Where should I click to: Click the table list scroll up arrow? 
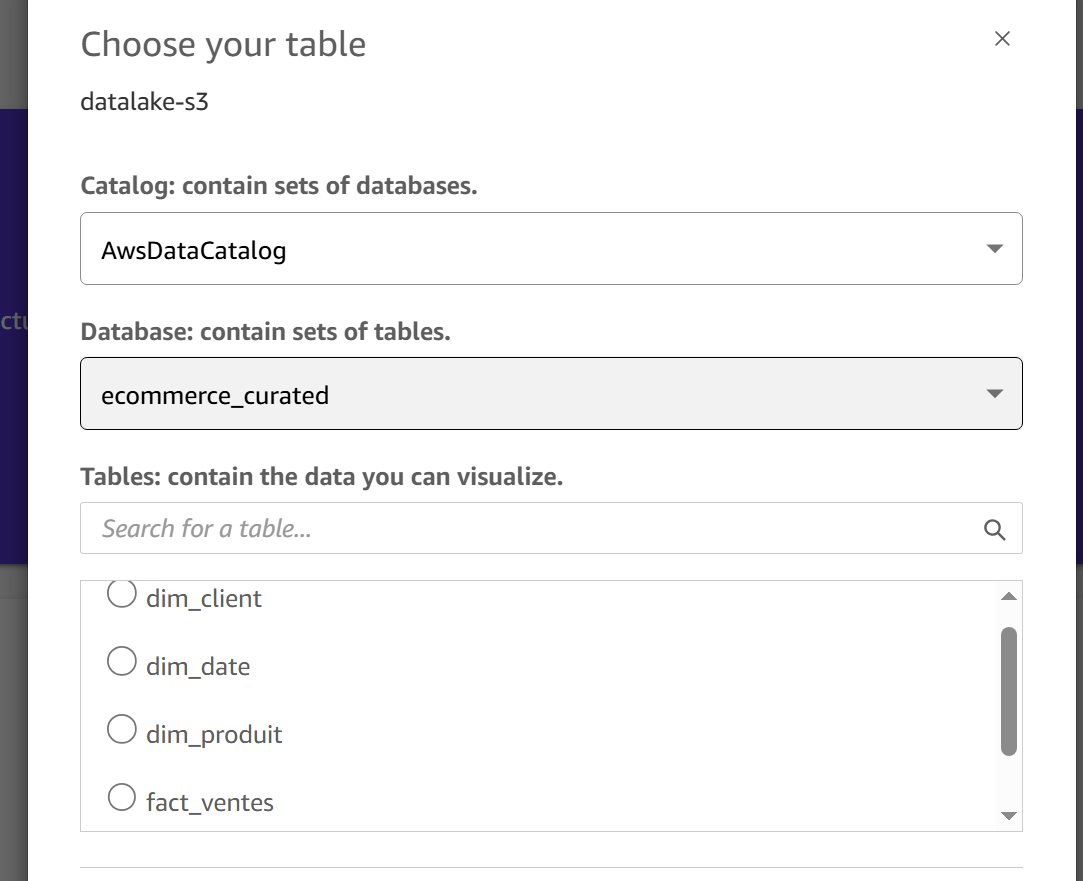(1008, 597)
